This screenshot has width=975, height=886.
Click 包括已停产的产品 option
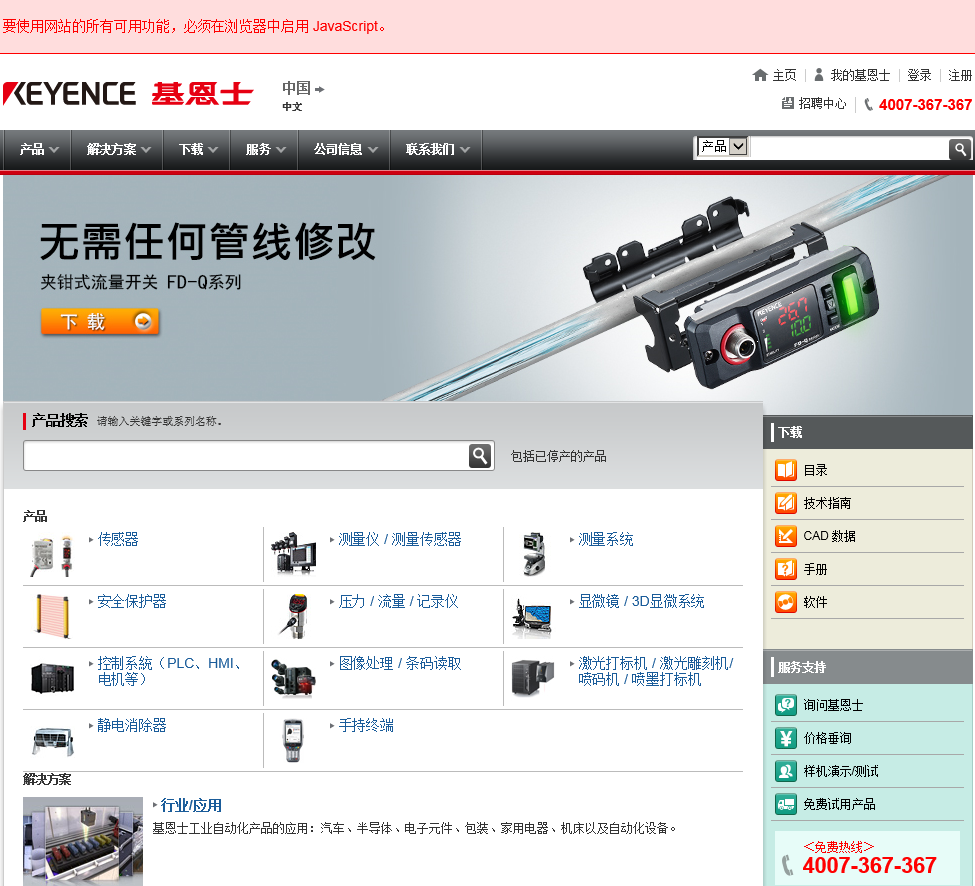pos(558,456)
